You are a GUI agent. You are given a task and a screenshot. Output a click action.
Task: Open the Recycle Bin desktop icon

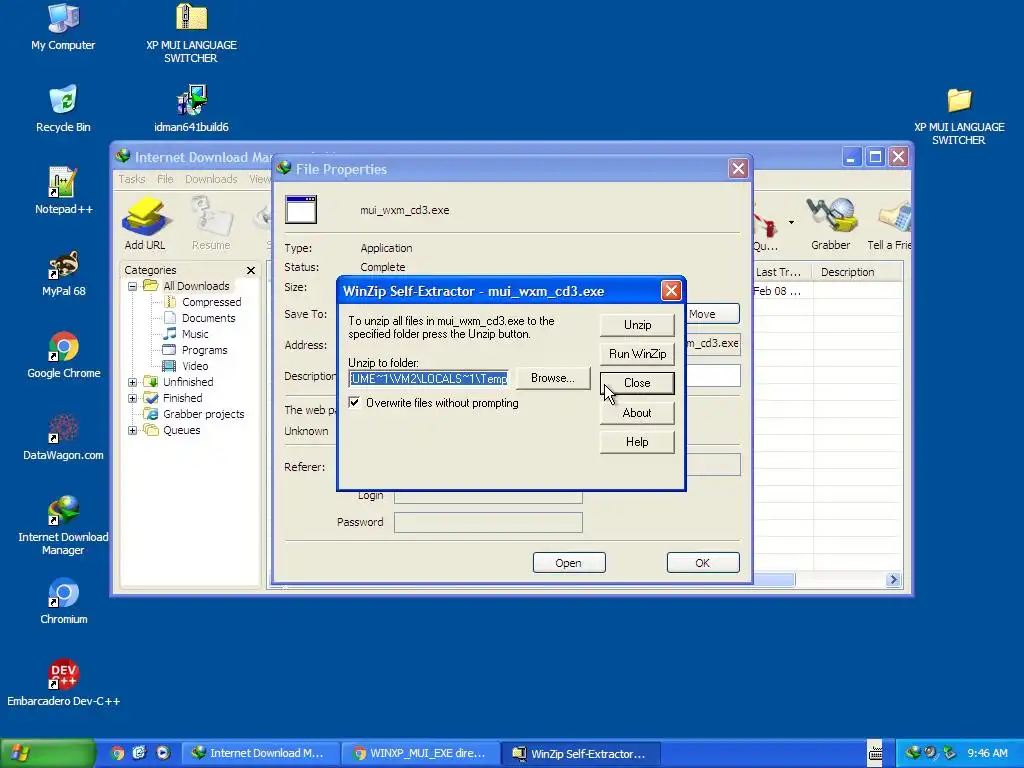tap(63, 108)
